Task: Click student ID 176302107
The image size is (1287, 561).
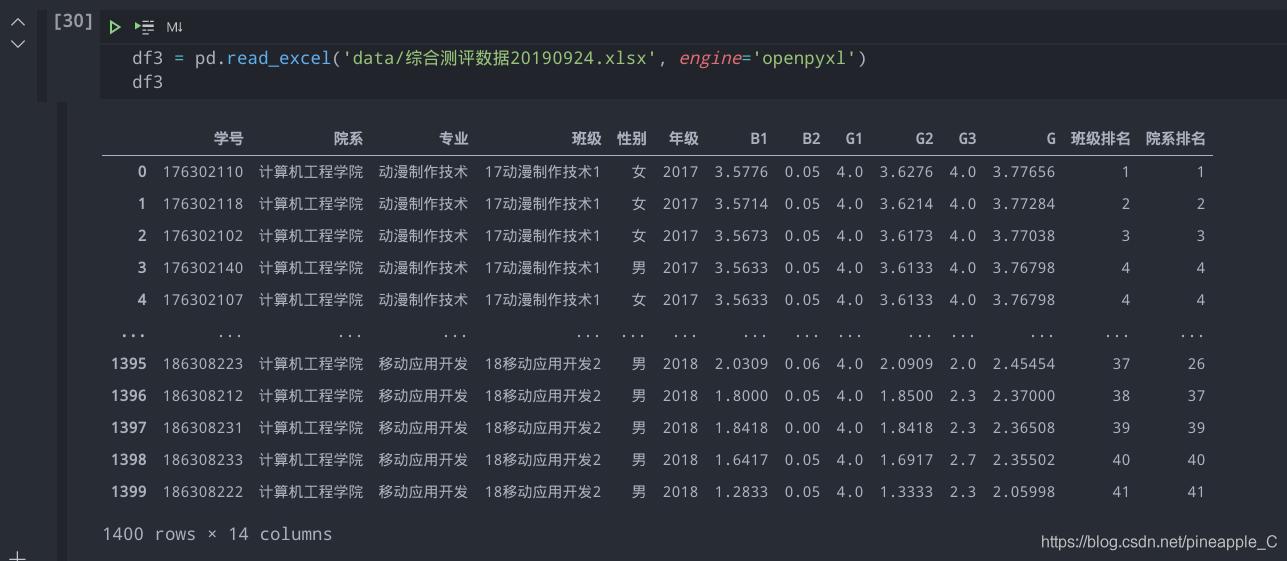Action: coord(203,300)
